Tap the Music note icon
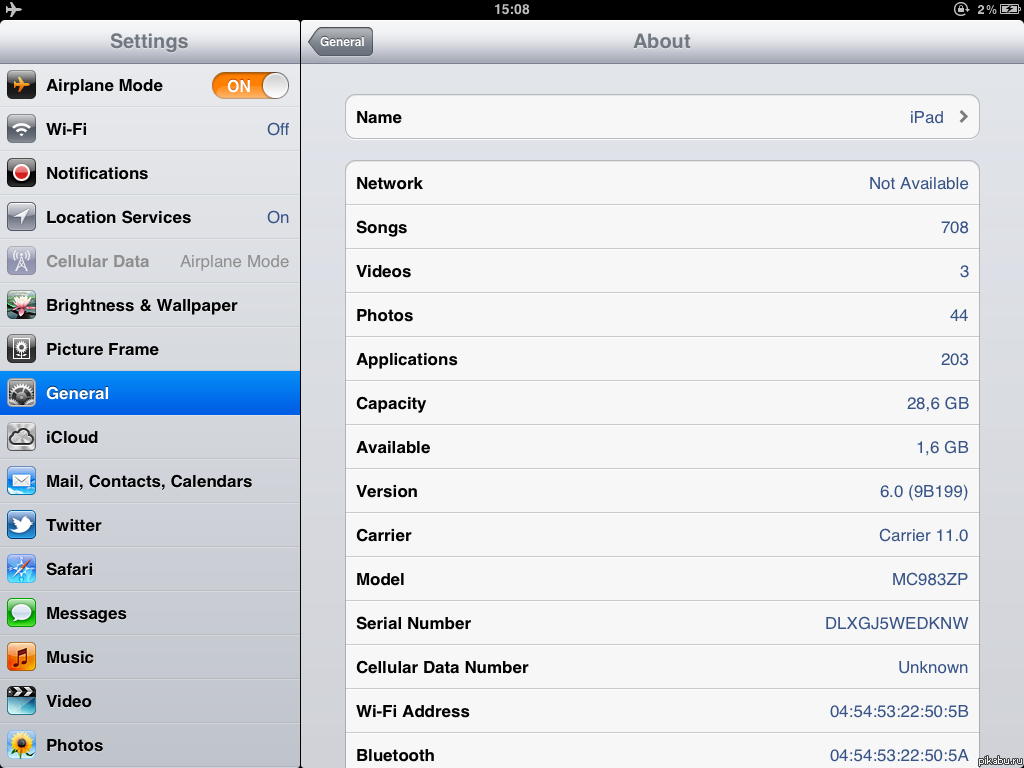Image resolution: width=1024 pixels, height=768 pixels. (x=21, y=657)
